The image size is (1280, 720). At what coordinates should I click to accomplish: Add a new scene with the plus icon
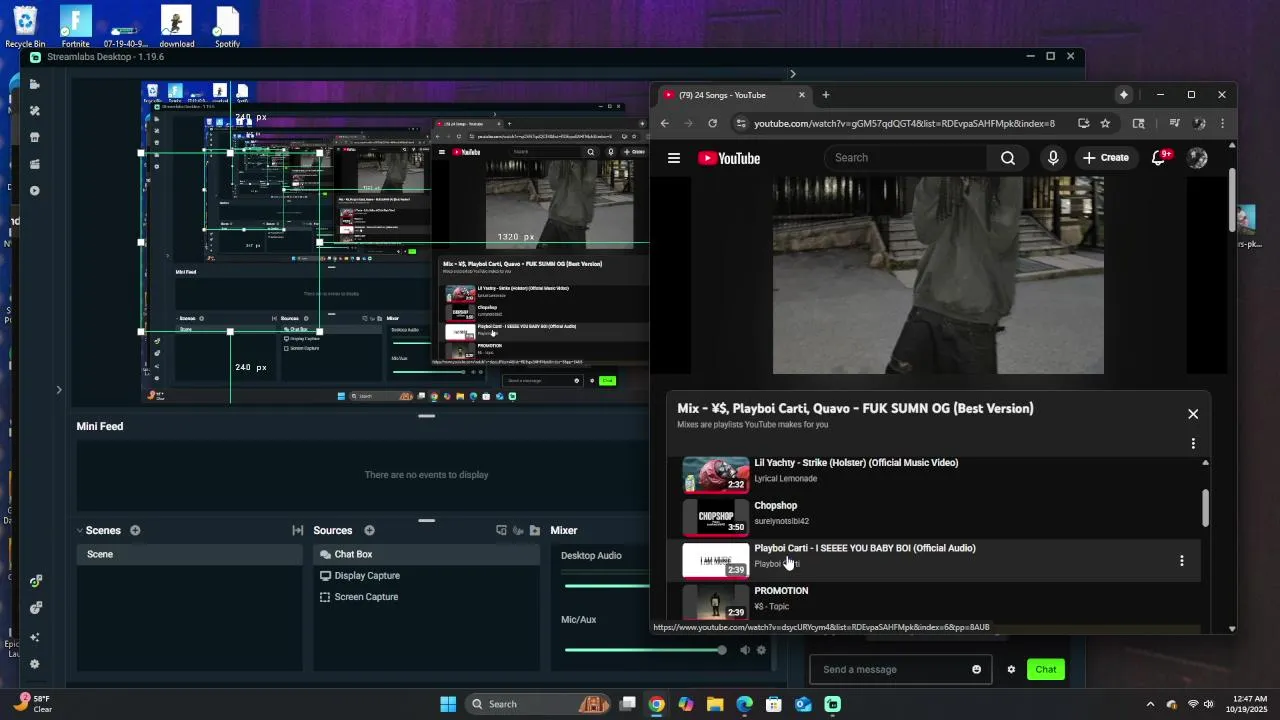(x=135, y=530)
